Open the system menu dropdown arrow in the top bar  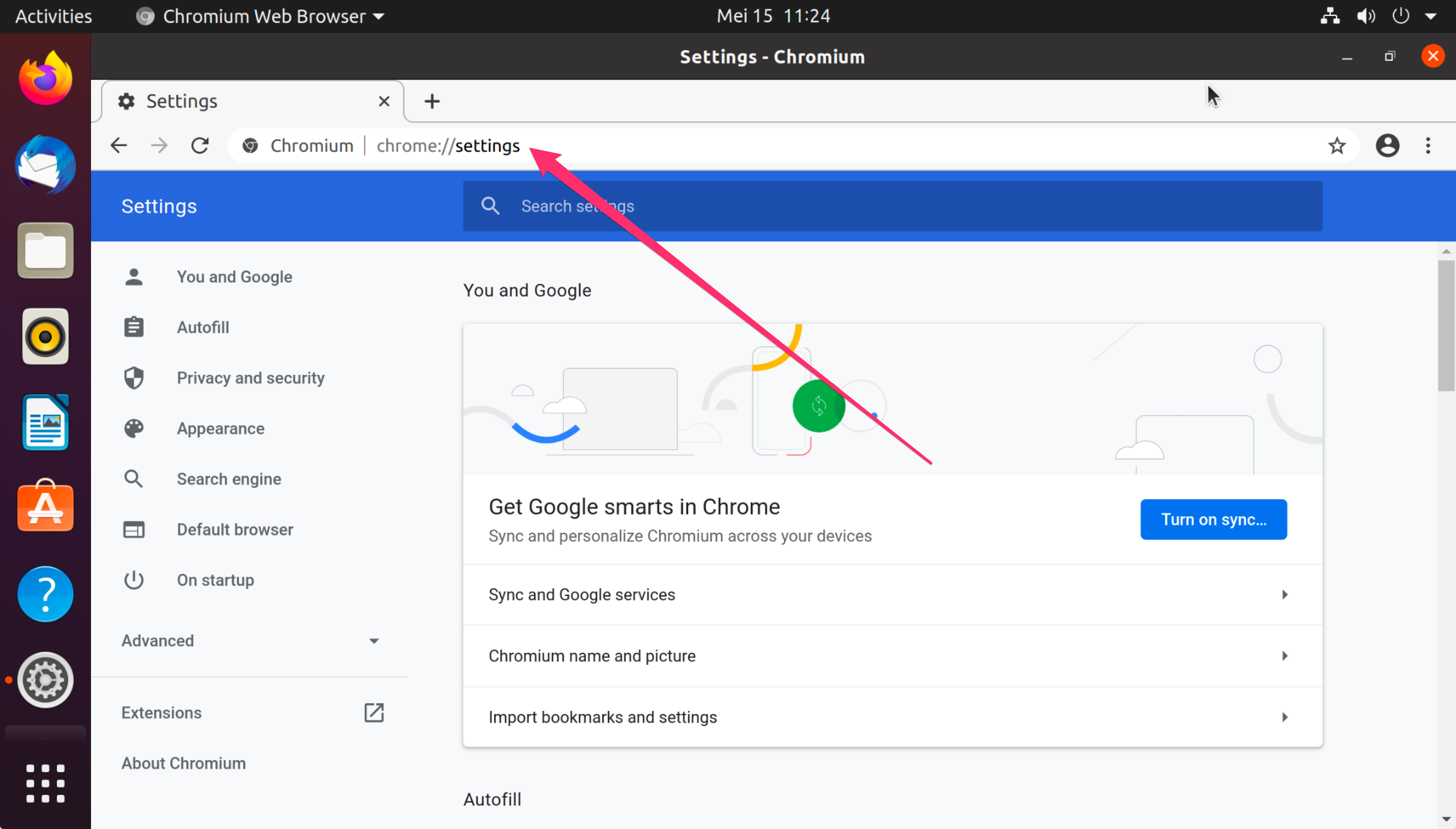pyautogui.click(x=1430, y=16)
